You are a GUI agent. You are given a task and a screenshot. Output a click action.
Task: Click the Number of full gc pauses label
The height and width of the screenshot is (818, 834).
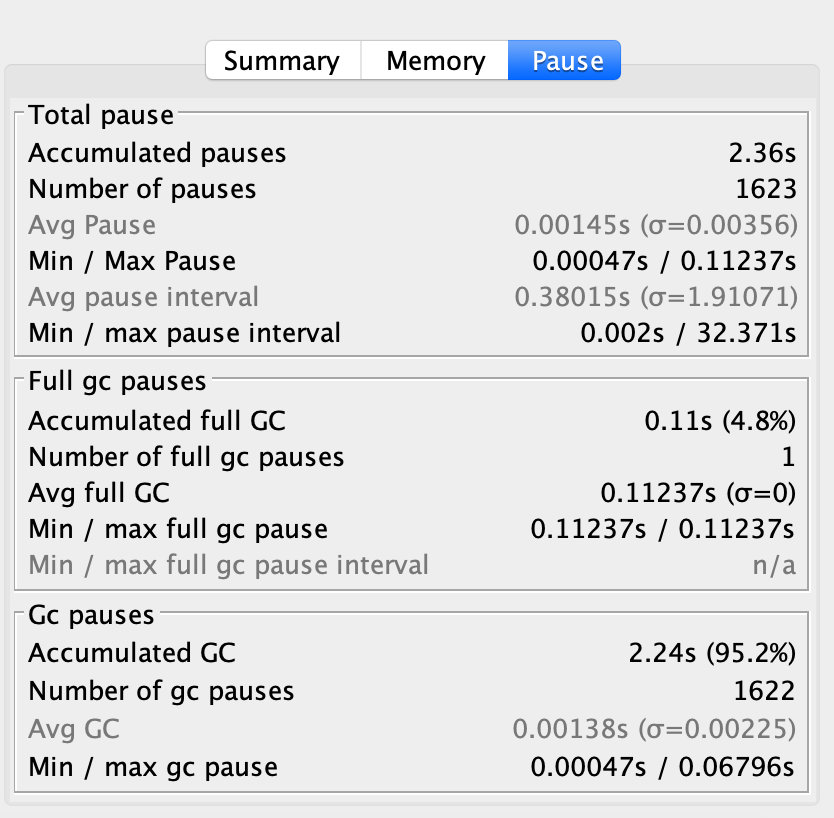[x=186, y=457]
